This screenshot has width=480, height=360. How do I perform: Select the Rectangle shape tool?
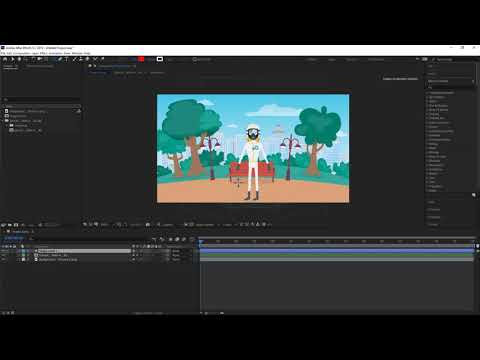pyautogui.click(x=53, y=59)
